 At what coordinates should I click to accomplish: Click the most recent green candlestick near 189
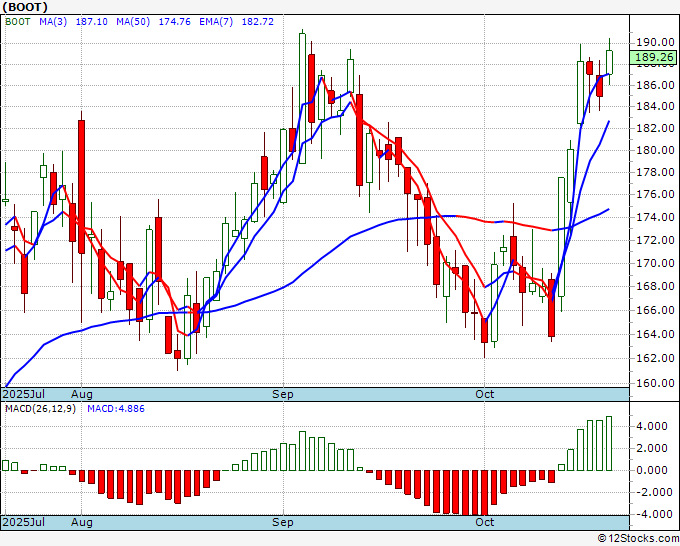[x=609, y=62]
